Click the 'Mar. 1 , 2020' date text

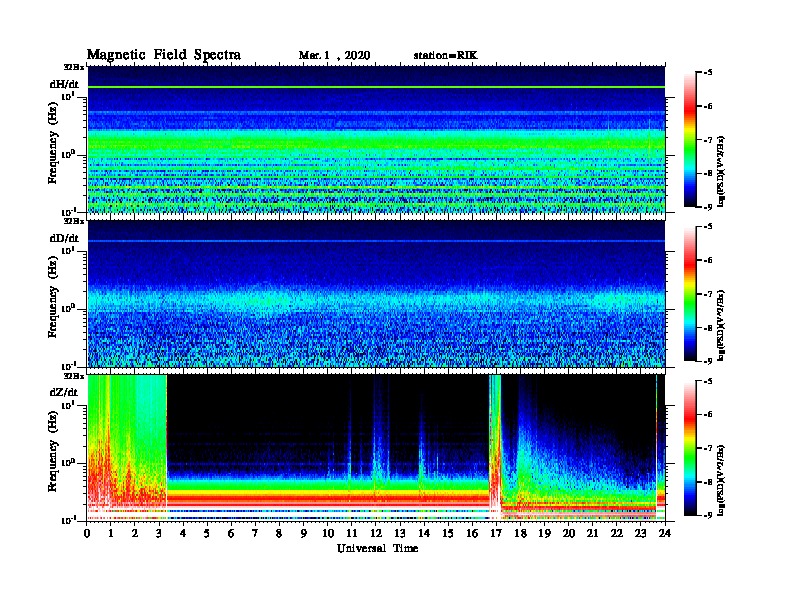(x=334, y=56)
